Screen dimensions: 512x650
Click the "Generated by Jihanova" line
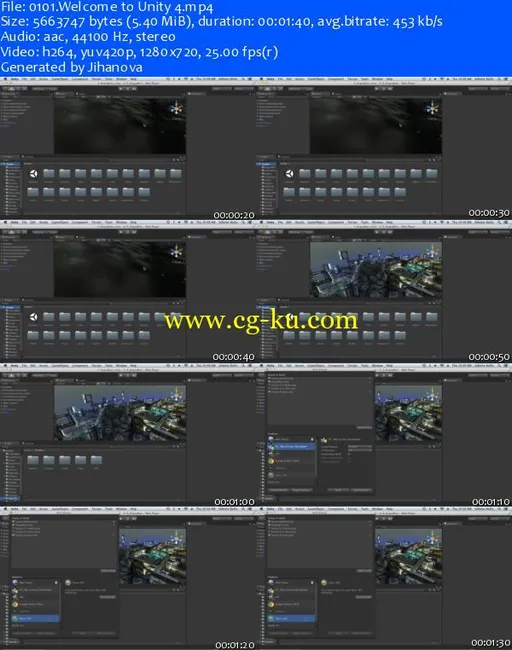[72, 67]
